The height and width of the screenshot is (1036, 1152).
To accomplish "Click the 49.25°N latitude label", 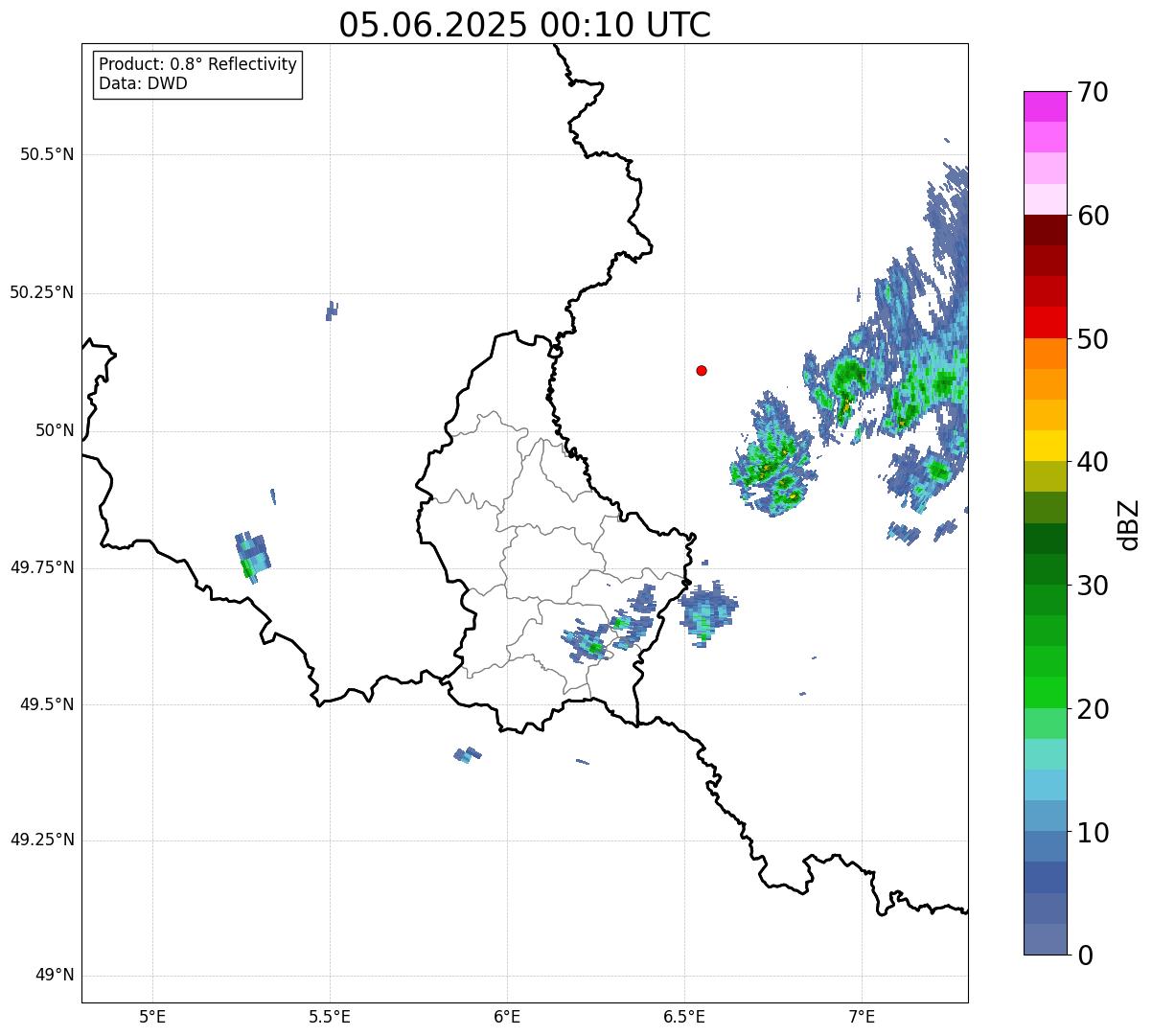I will (x=42, y=840).
